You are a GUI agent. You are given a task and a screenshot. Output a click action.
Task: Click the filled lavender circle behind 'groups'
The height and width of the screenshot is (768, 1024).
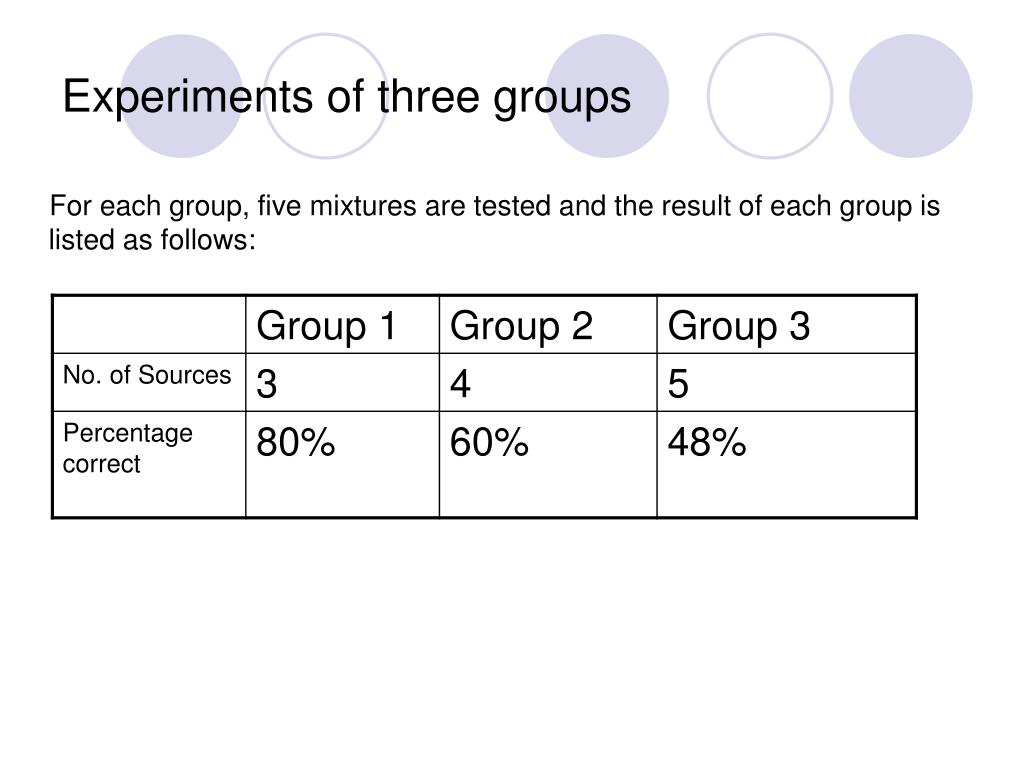[x=607, y=96]
